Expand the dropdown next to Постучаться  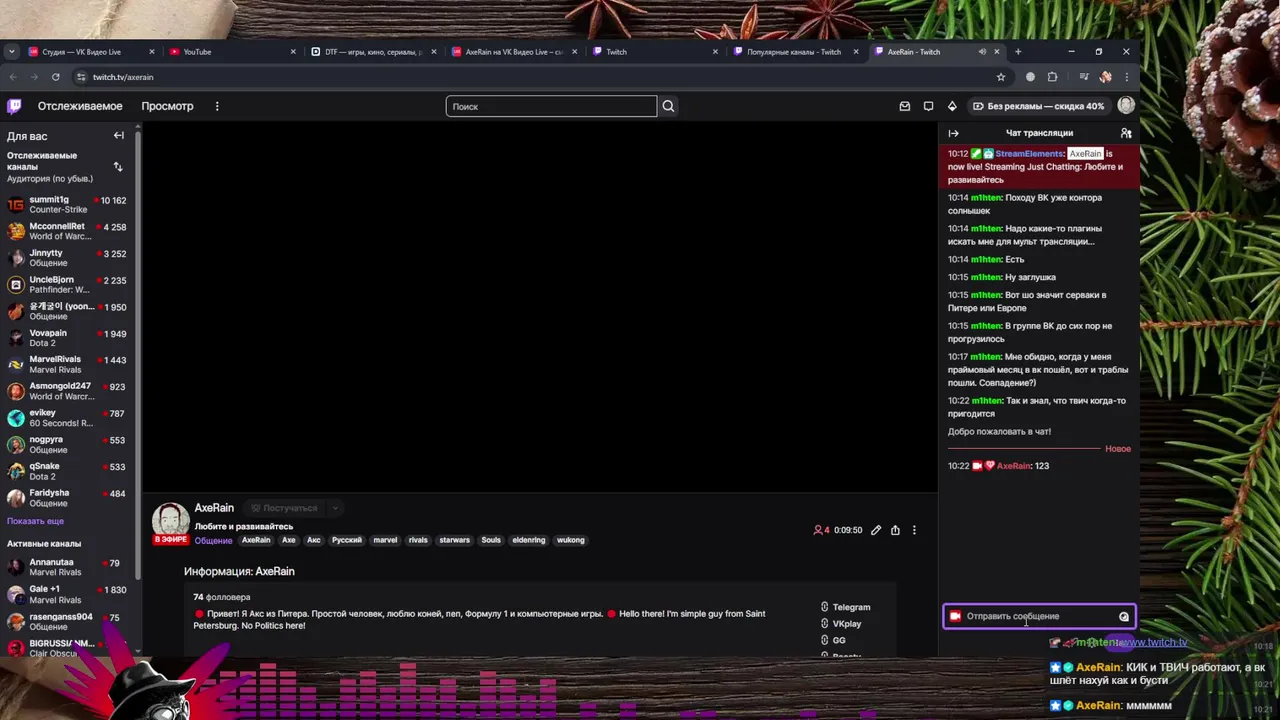[335, 508]
